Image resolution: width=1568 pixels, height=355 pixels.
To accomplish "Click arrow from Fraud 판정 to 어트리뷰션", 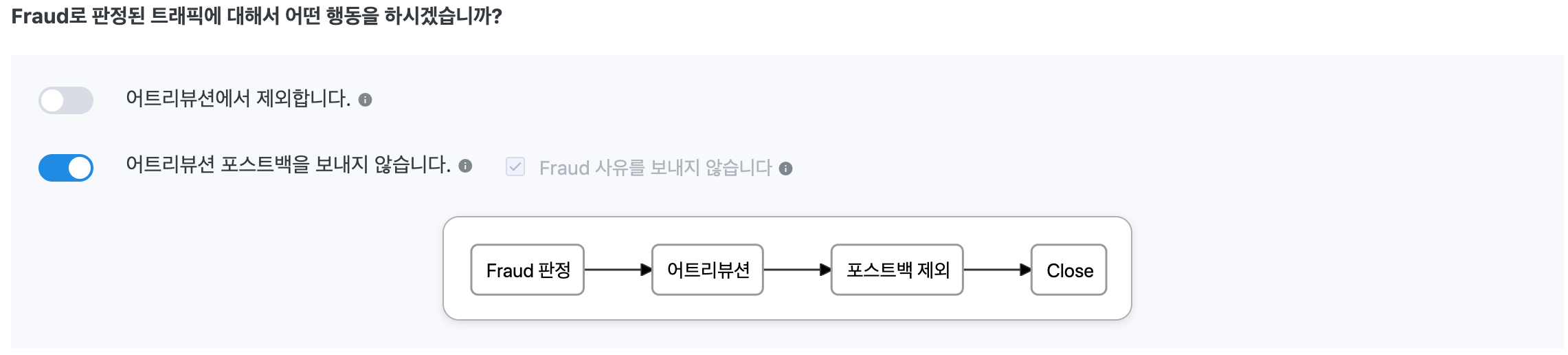I will [x=617, y=270].
